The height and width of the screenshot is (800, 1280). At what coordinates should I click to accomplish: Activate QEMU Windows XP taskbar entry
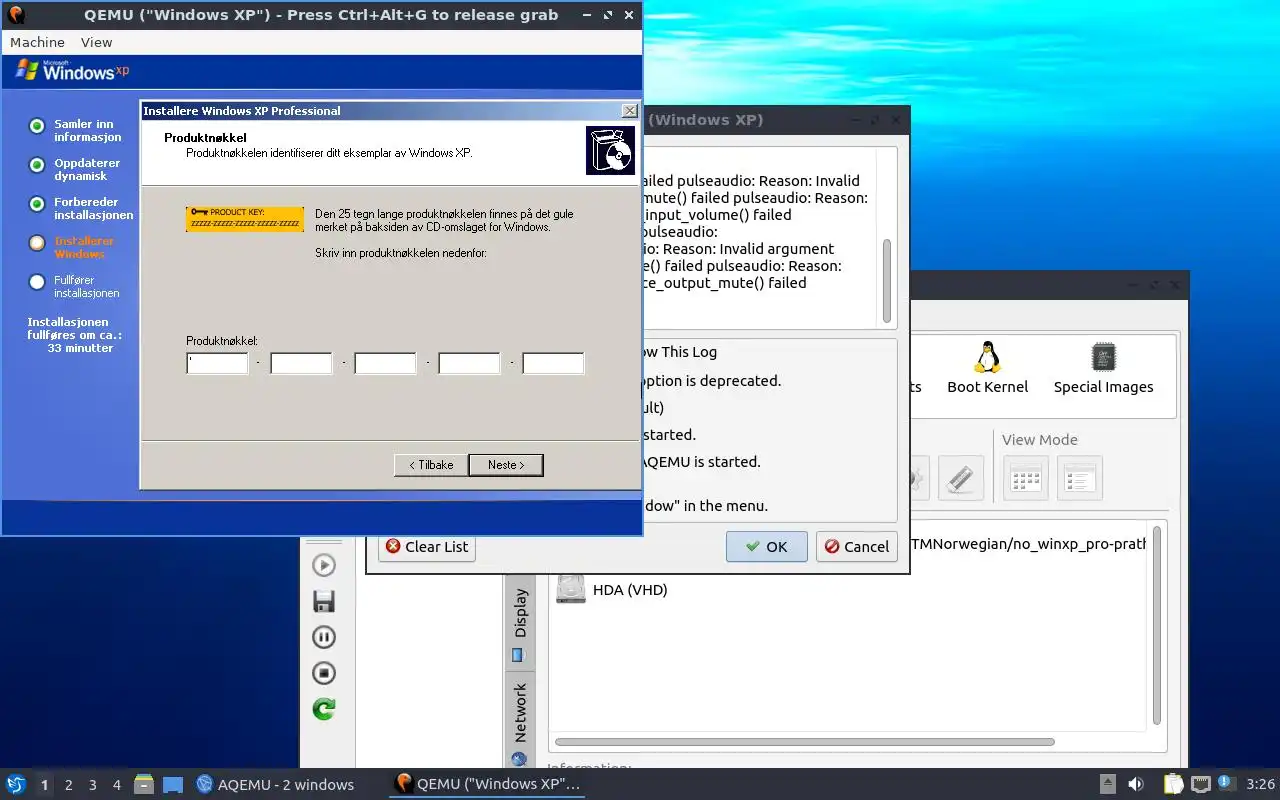488,784
